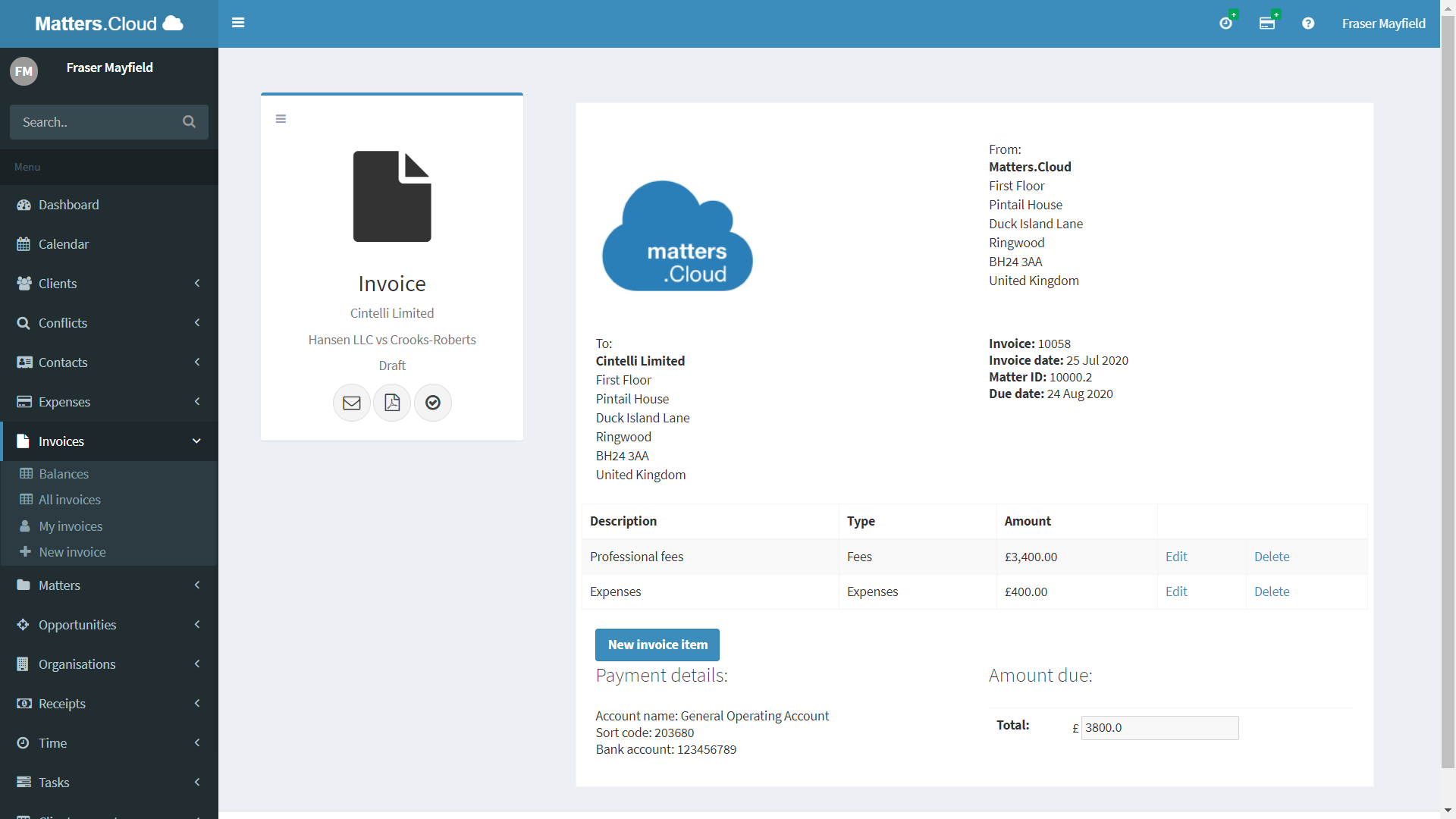Image resolution: width=1456 pixels, height=819 pixels.
Task: Edit the Expenses invoice item
Action: point(1176,591)
